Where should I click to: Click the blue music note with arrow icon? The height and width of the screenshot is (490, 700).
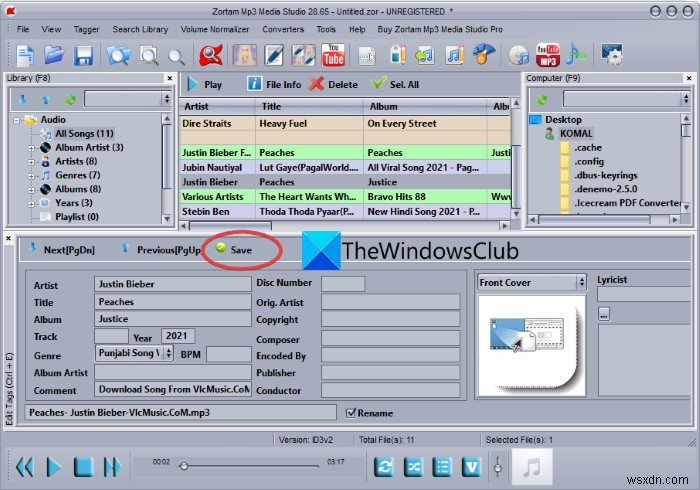576,55
